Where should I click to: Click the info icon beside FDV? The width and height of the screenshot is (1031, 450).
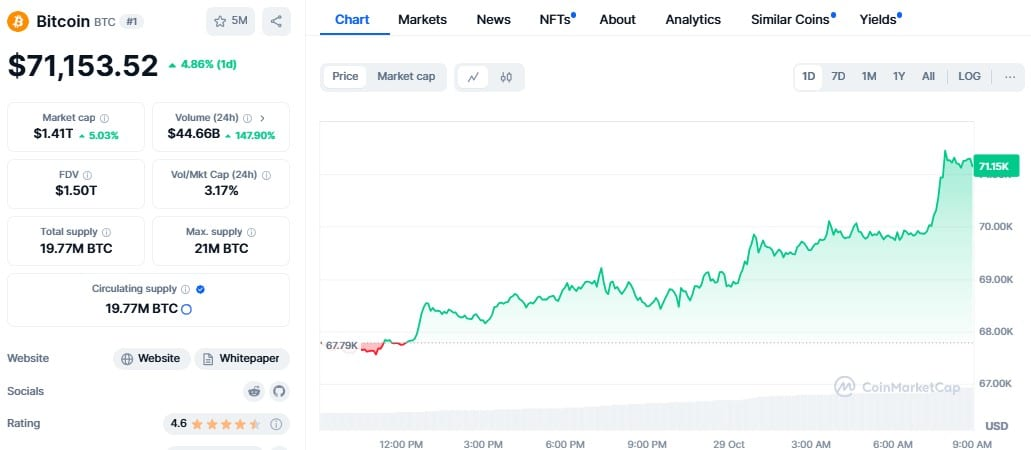(x=87, y=175)
